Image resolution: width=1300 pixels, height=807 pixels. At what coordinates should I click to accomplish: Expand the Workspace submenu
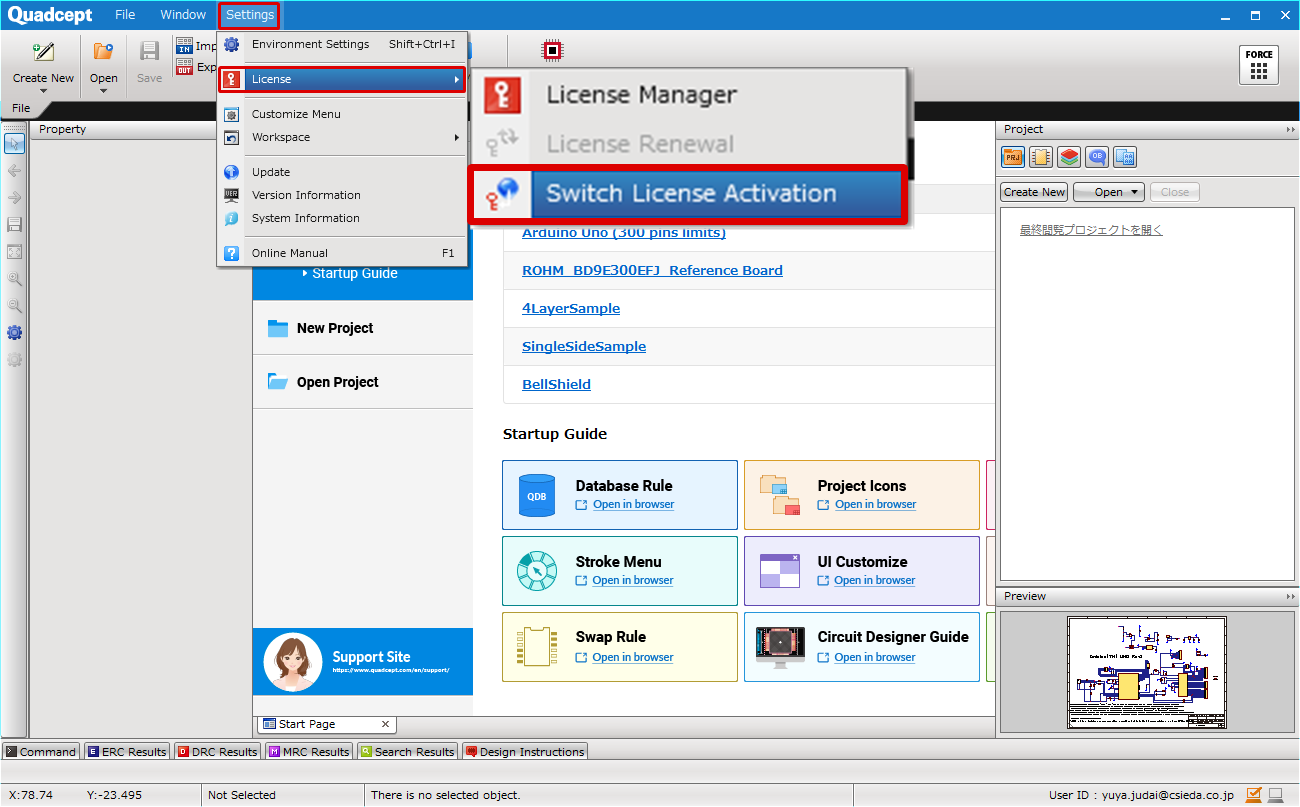click(342, 137)
